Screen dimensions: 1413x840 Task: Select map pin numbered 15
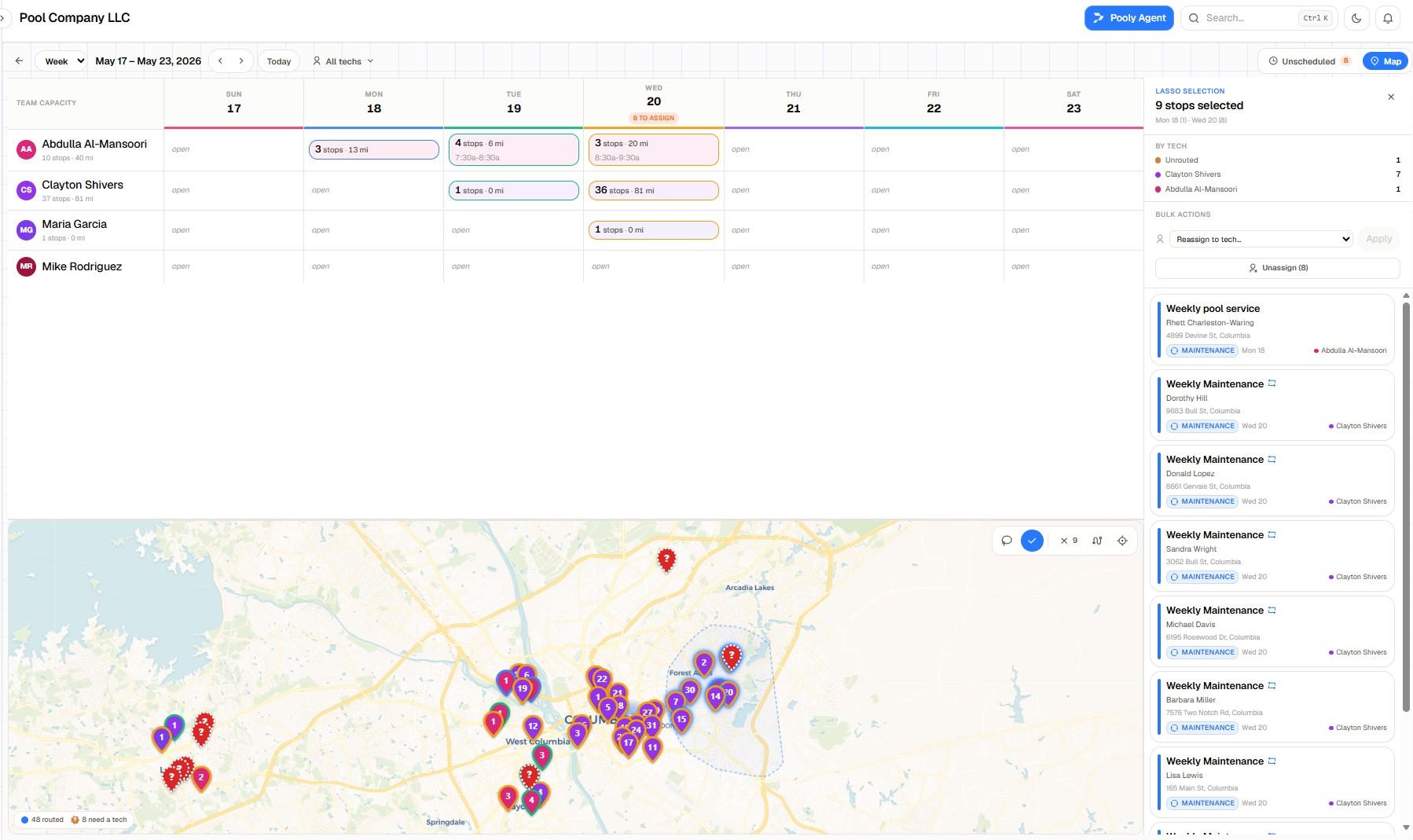[681, 720]
